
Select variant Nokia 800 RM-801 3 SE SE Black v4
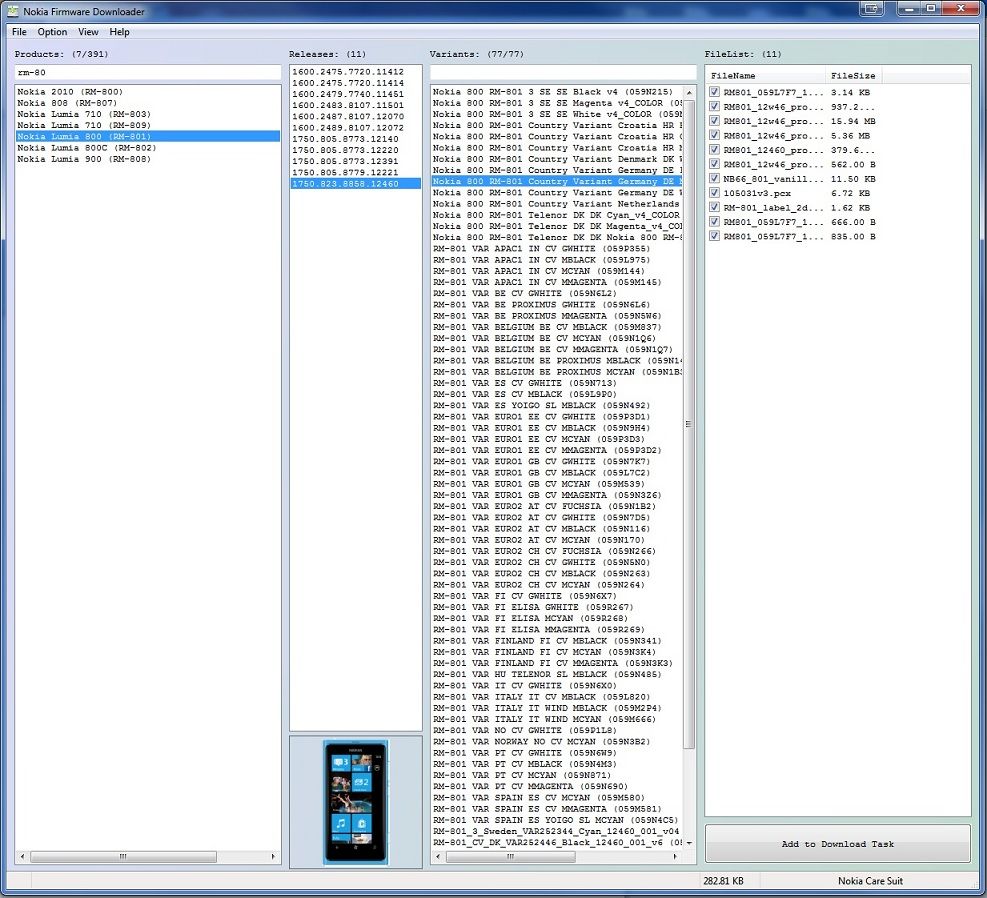click(x=557, y=91)
